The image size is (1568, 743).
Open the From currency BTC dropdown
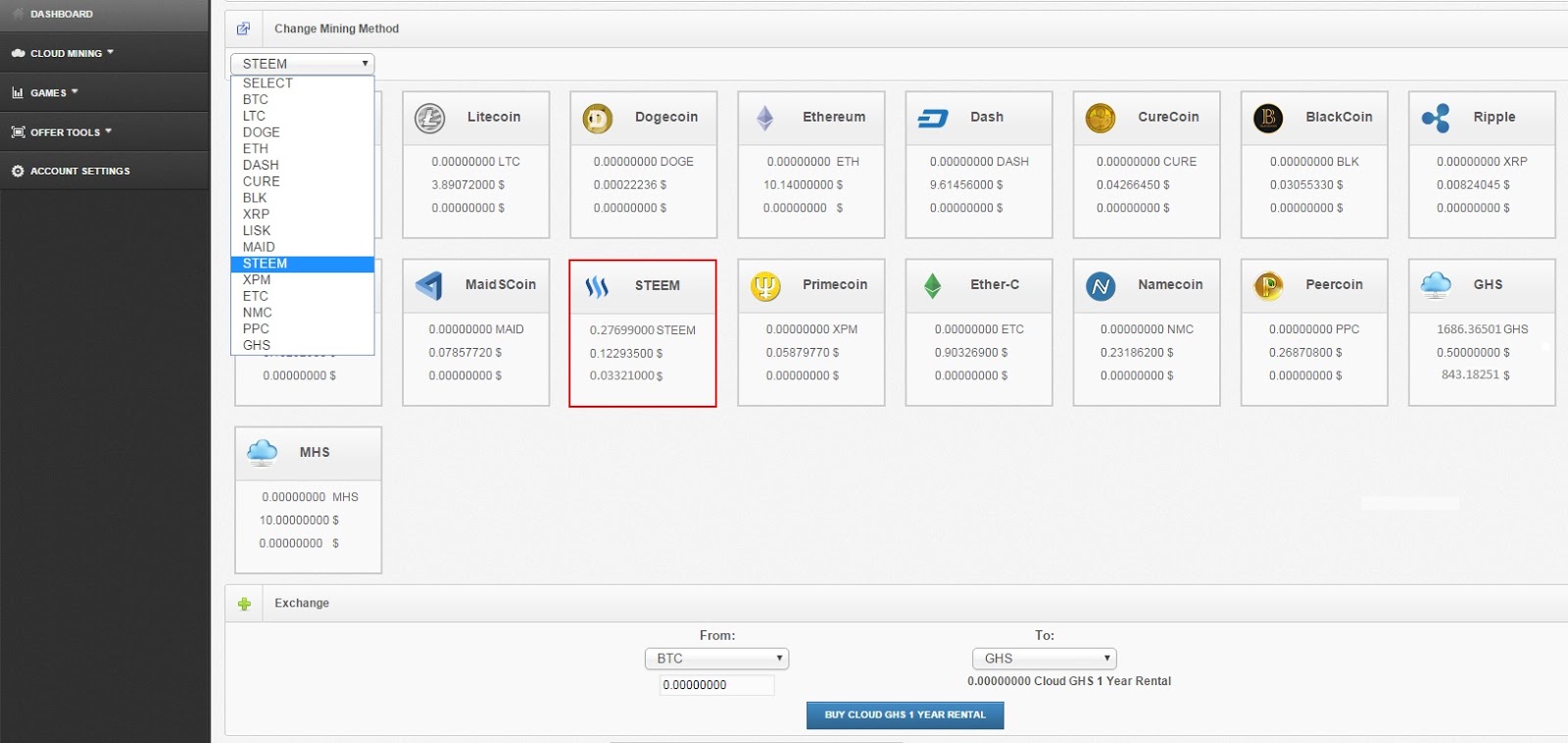[x=716, y=659]
